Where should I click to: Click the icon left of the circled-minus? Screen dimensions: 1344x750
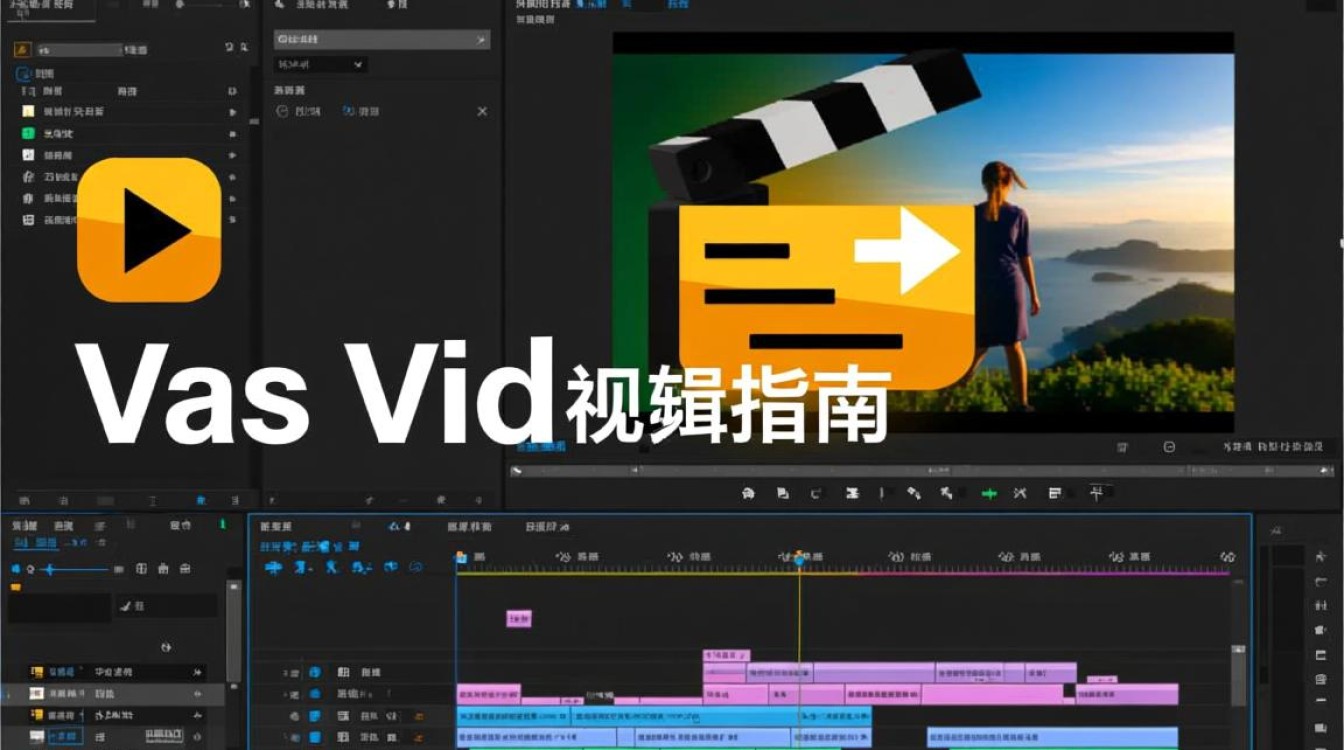1122,448
